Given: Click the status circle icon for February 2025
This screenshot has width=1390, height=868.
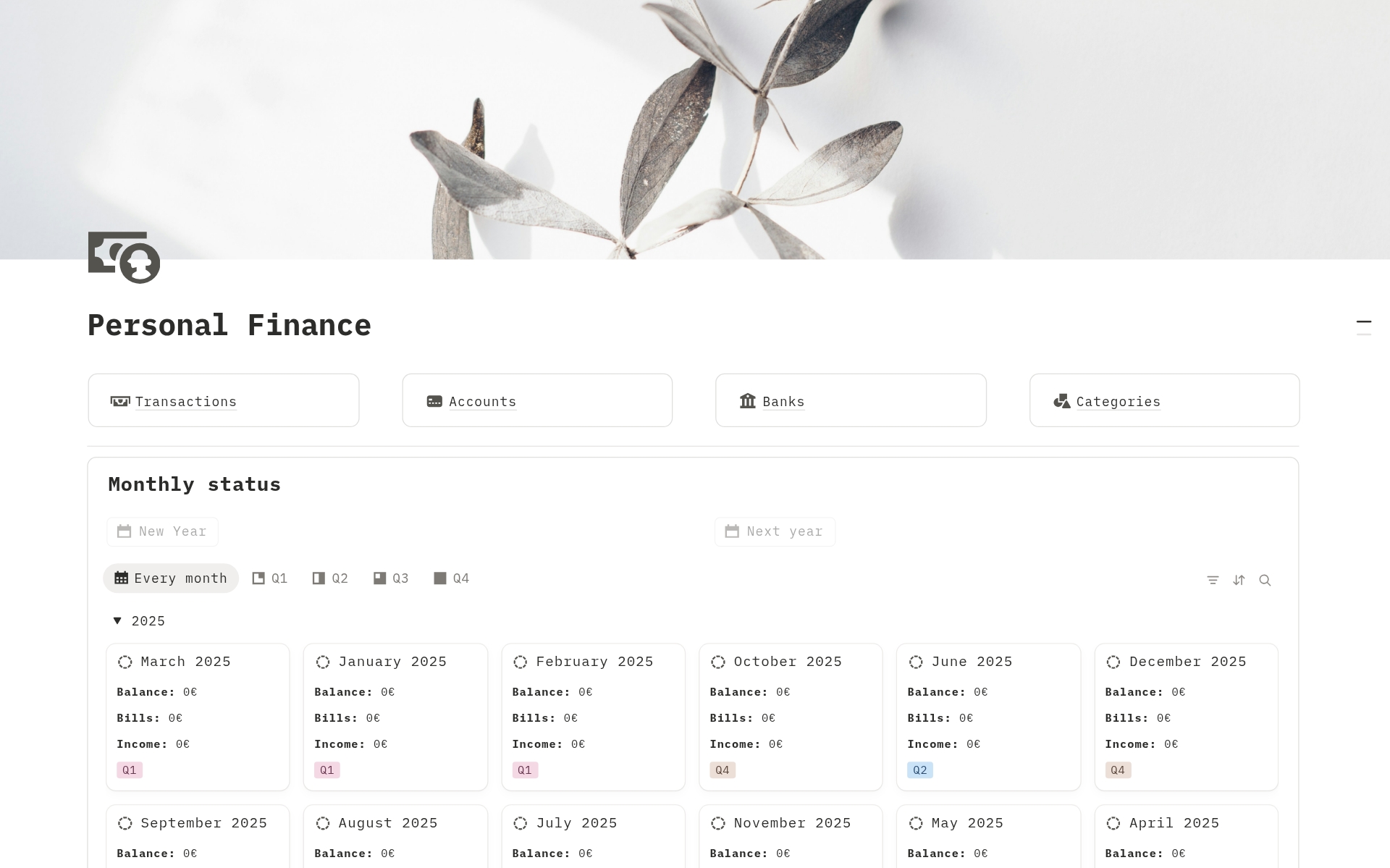Looking at the screenshot, I should coord(521,662).
